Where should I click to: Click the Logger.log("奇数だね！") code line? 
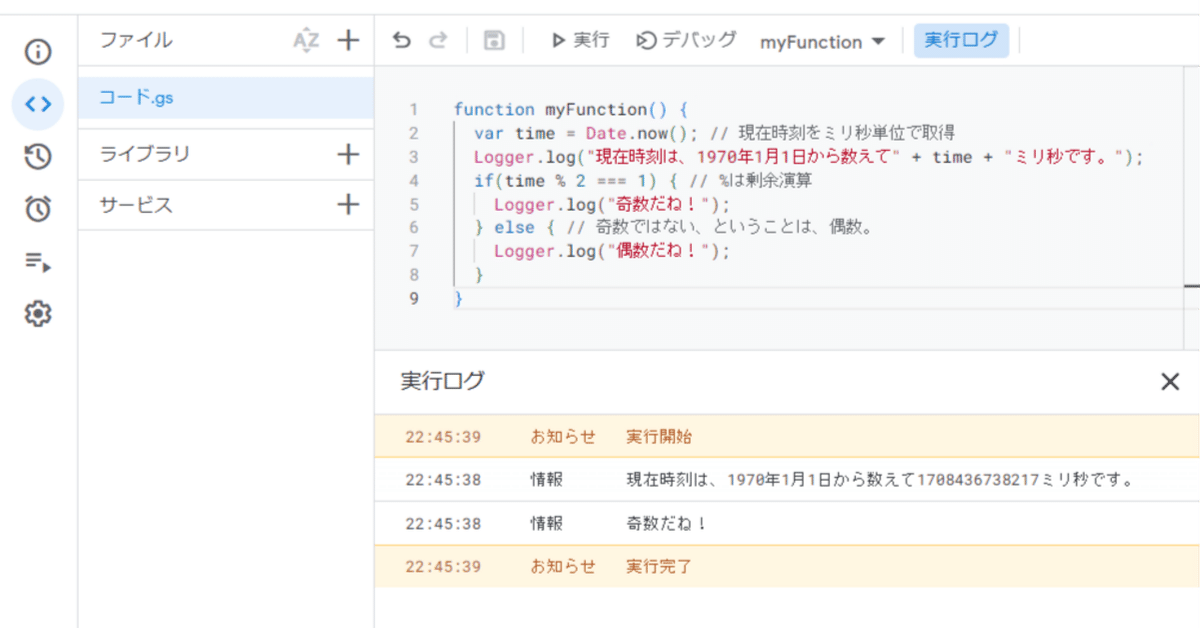612,205
